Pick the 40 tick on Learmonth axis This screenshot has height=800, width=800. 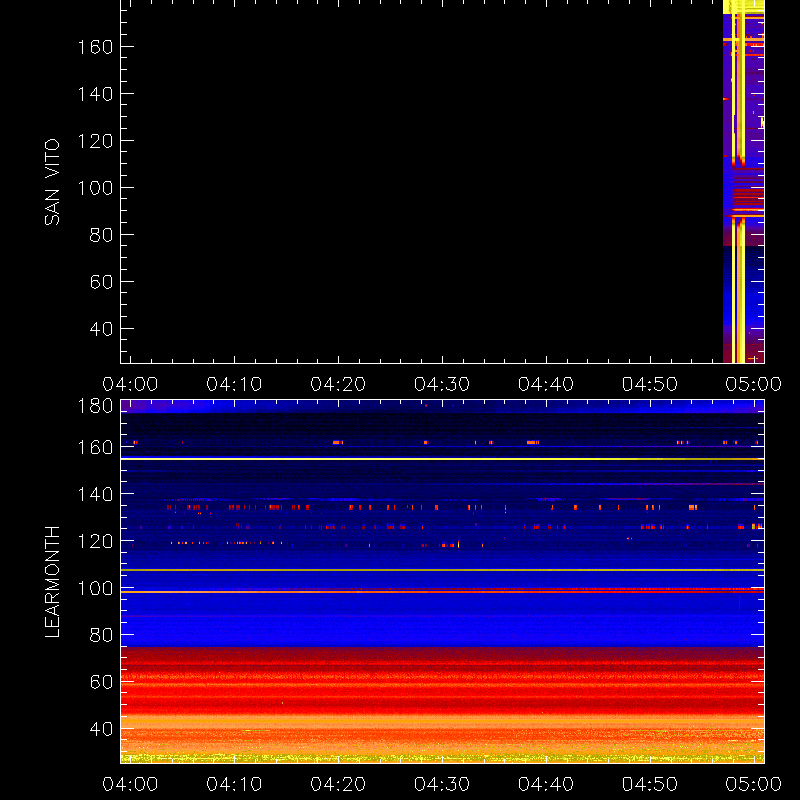click(x=101, y=729)
